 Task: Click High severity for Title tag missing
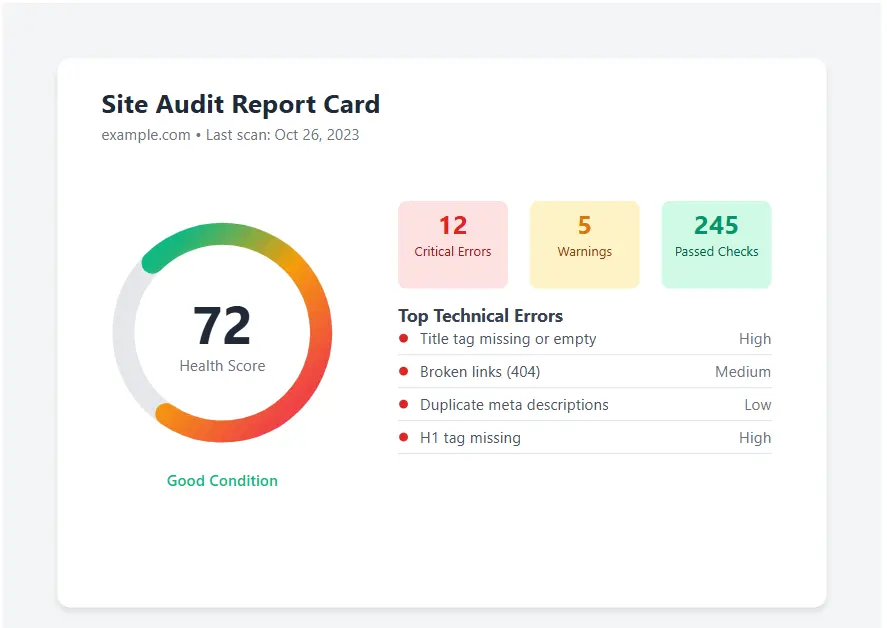point(755,339)
